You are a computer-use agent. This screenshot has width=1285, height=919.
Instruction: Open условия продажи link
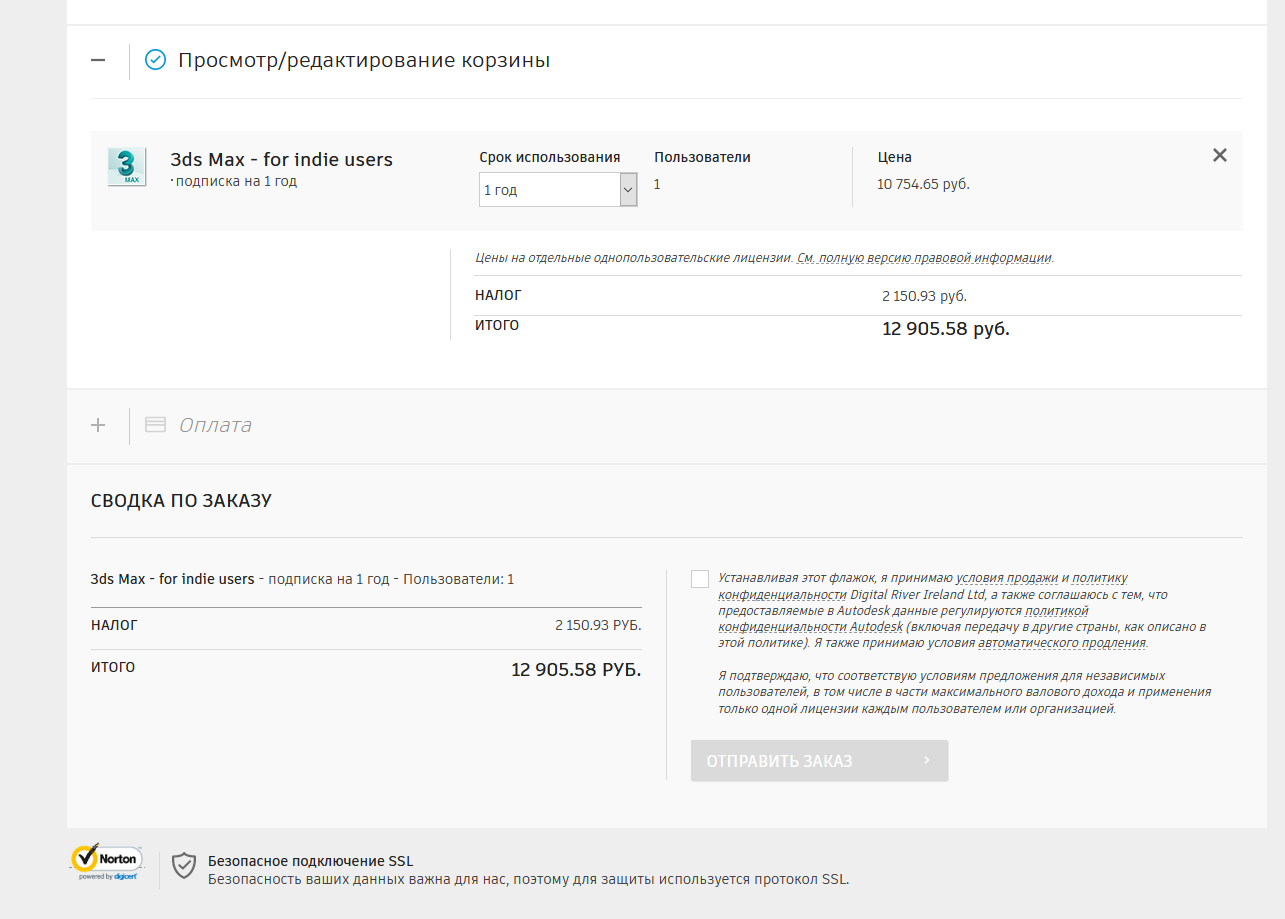tap(1006, 578)
